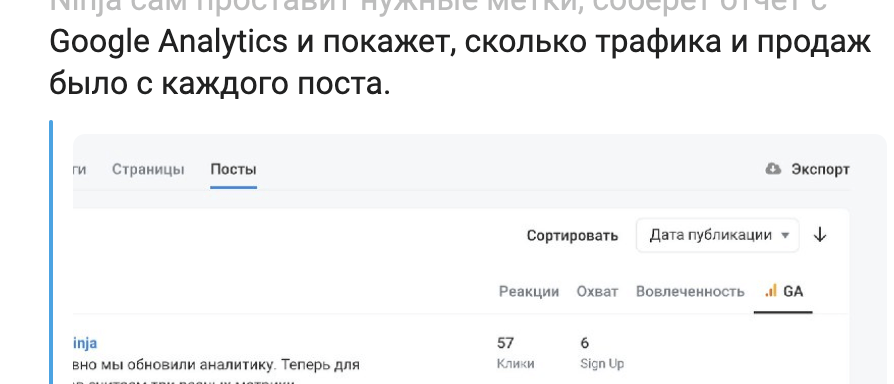Switch to the Страницы tab
Screen dimensions: 894x384
click(x=148, y=169)
